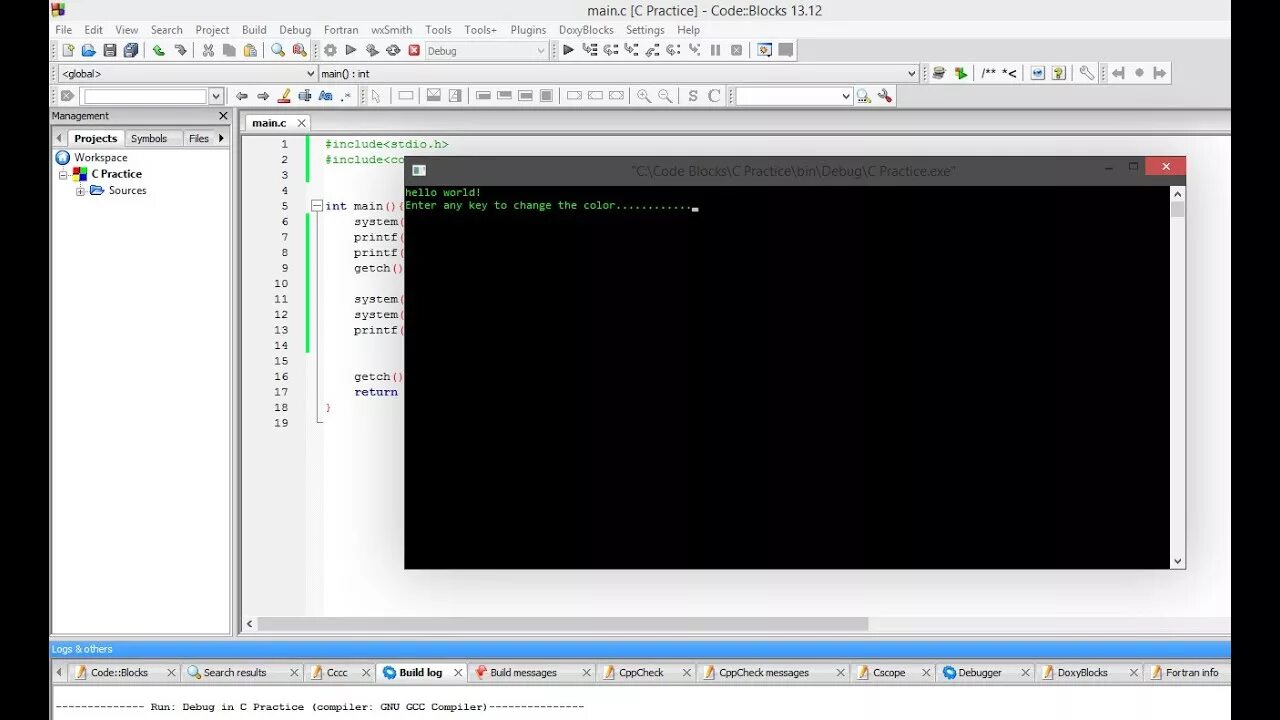
Task: Open the Debugger log tab
Action: click(x=980, y=672)
